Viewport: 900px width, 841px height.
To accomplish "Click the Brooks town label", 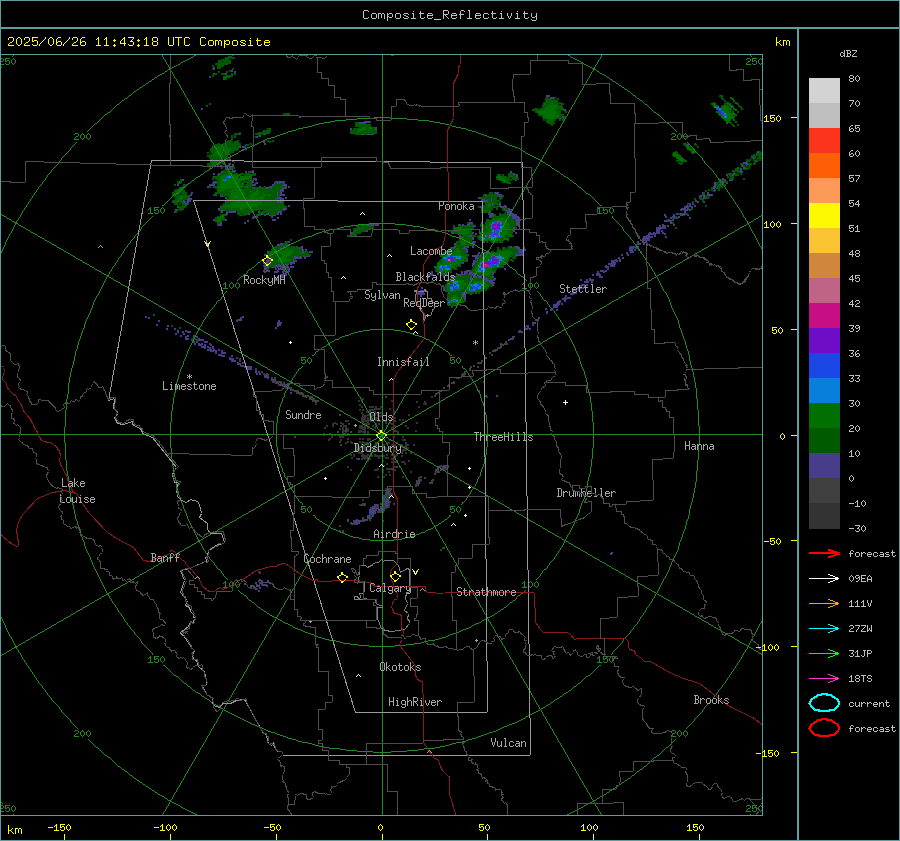I will point(711,700).
